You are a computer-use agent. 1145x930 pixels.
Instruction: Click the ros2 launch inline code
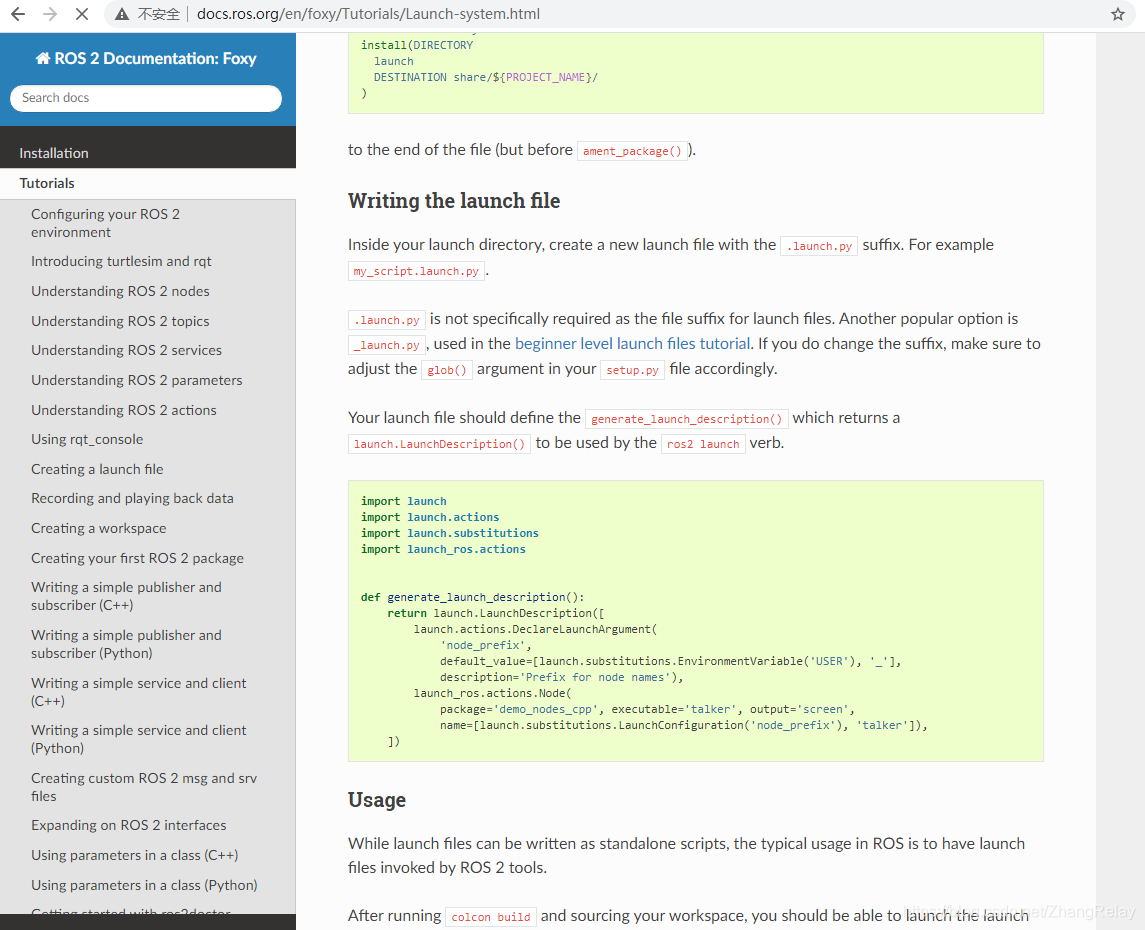tap(703, 444)
